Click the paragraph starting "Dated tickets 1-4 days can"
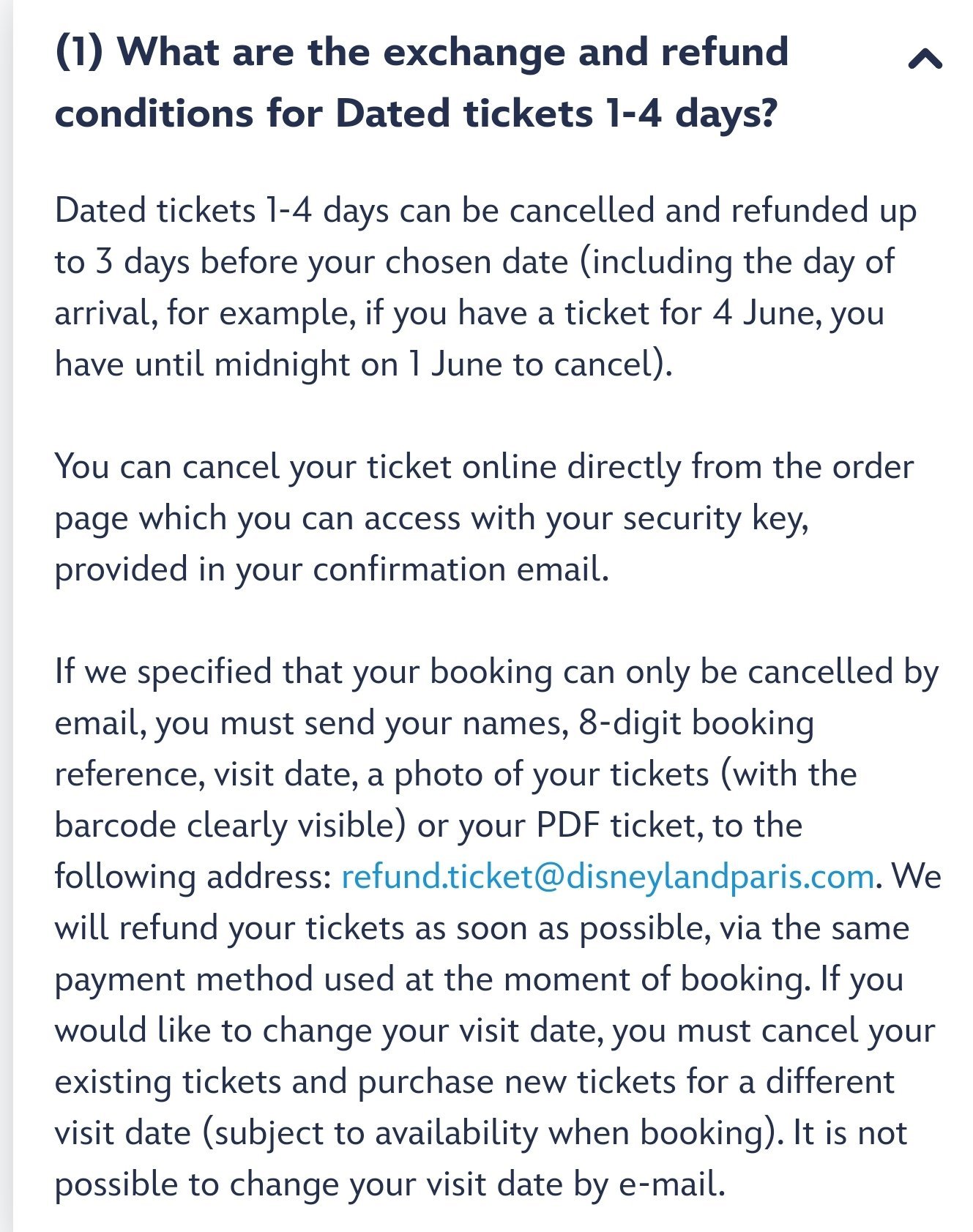Image resolution: width=973 pixels, height=1232 pixels. click(483, 287)
